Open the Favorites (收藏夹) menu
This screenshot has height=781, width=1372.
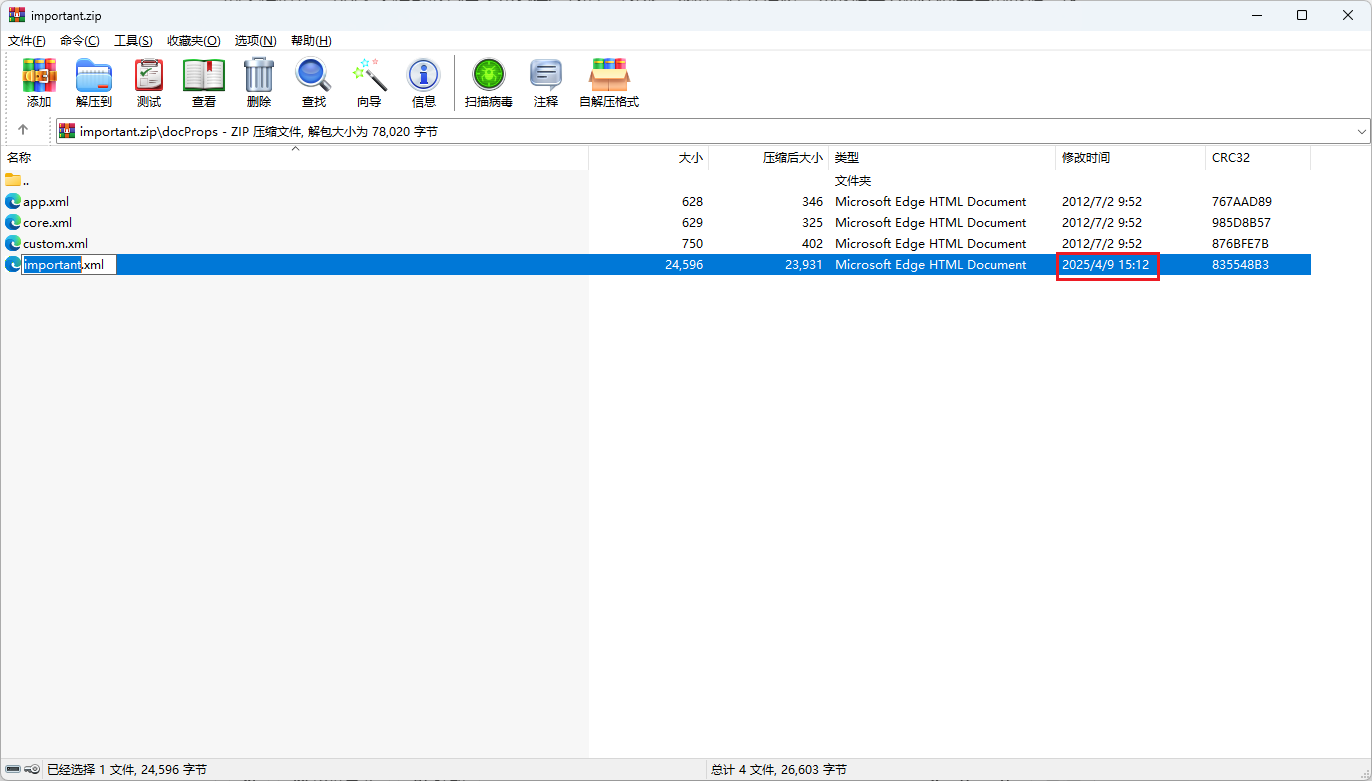coord(193,41)
